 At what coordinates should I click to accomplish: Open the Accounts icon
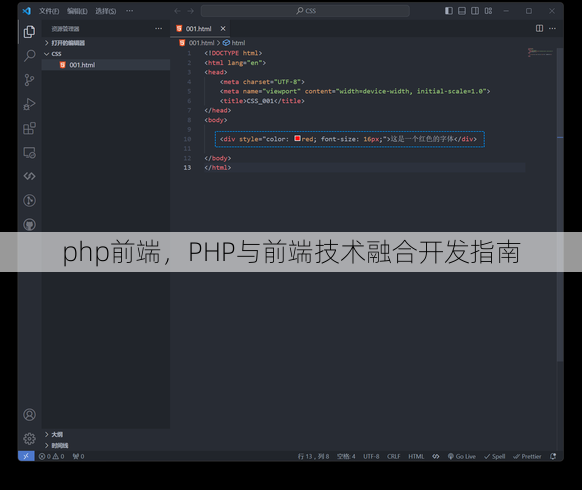click(29, 415)
